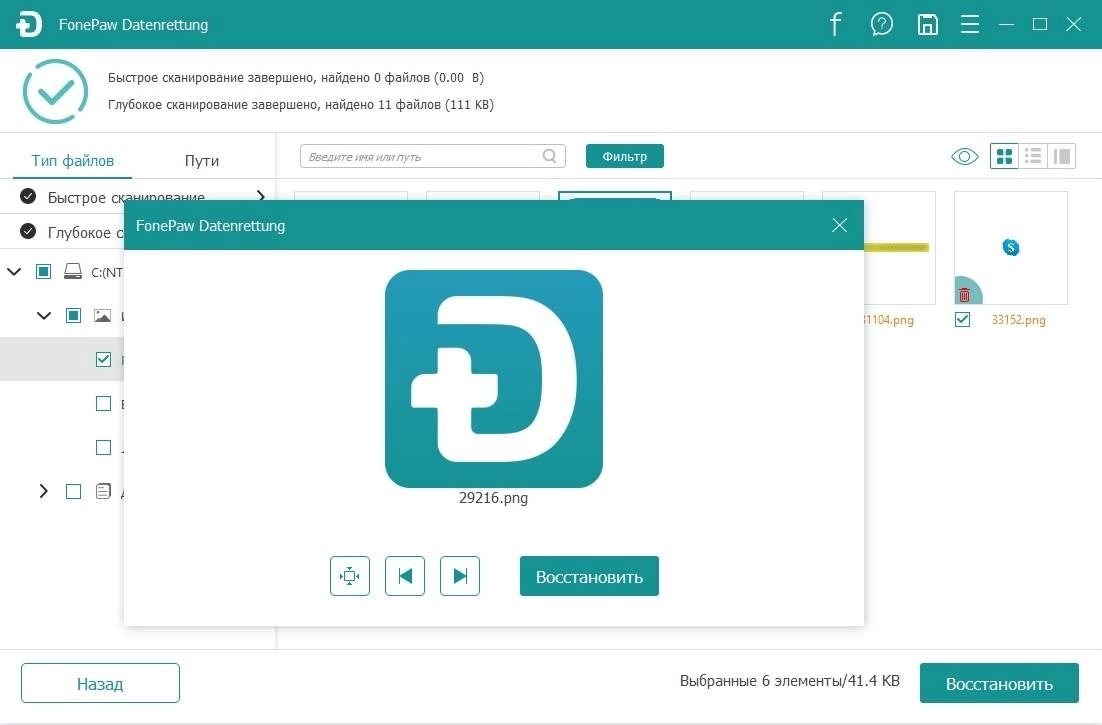Click the large preview image of 29216.png
This screenshot has height=725, width=1102.
[493, 379]
